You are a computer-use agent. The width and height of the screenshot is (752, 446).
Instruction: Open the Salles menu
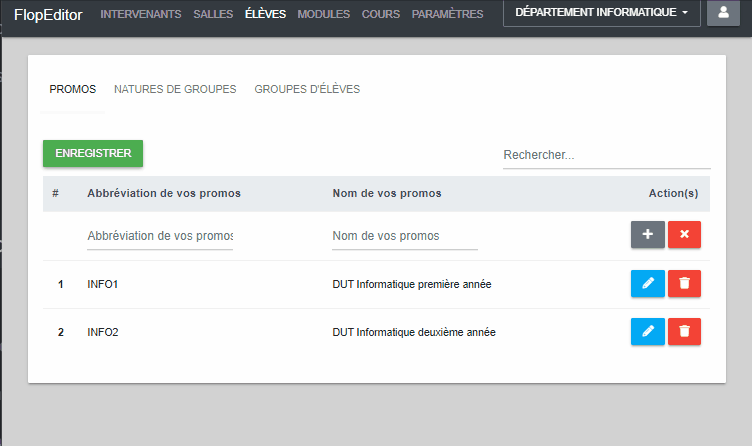pos(213,15)
